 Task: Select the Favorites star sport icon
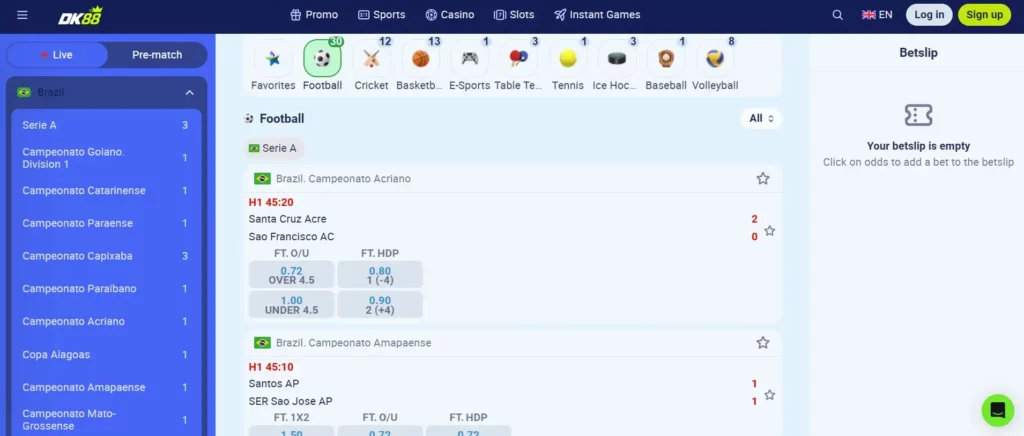coord(273,59)
